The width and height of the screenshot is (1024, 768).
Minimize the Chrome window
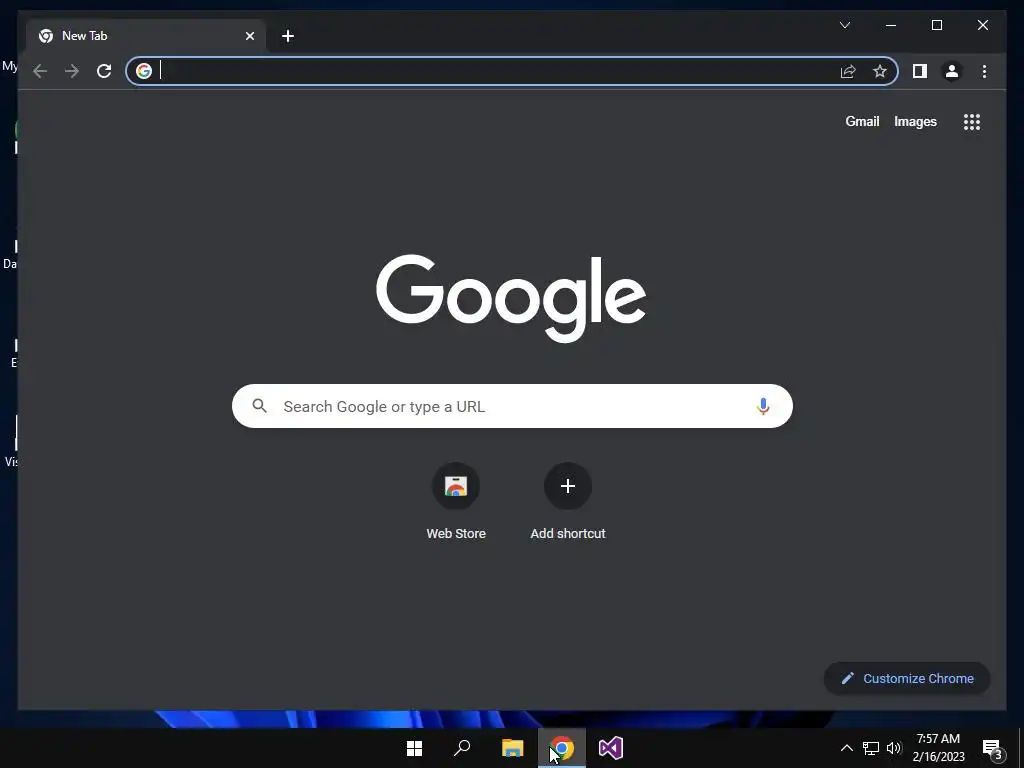pyautogui.click(x=891, y=25)
